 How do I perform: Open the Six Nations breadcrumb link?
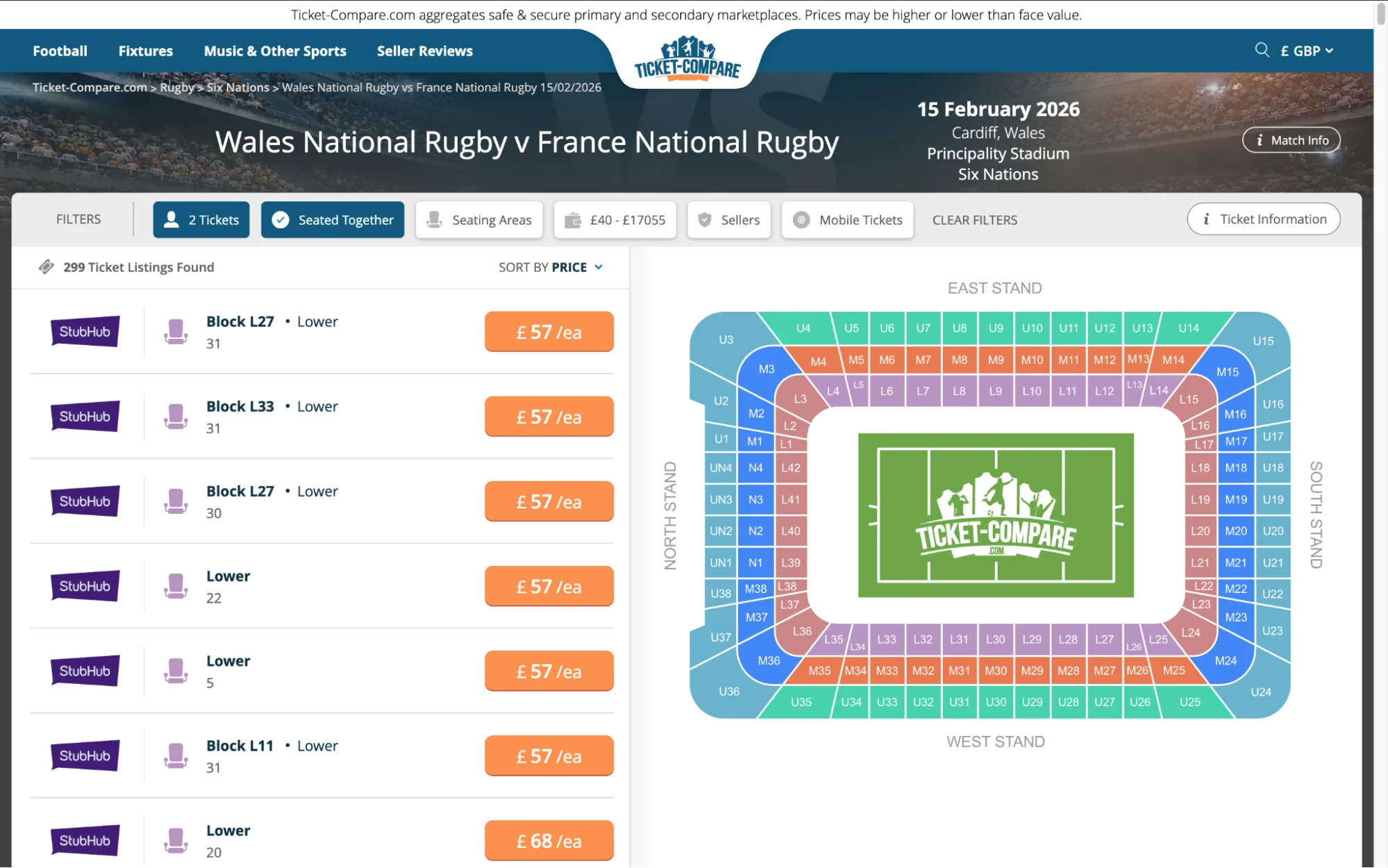tap(238, 87)
